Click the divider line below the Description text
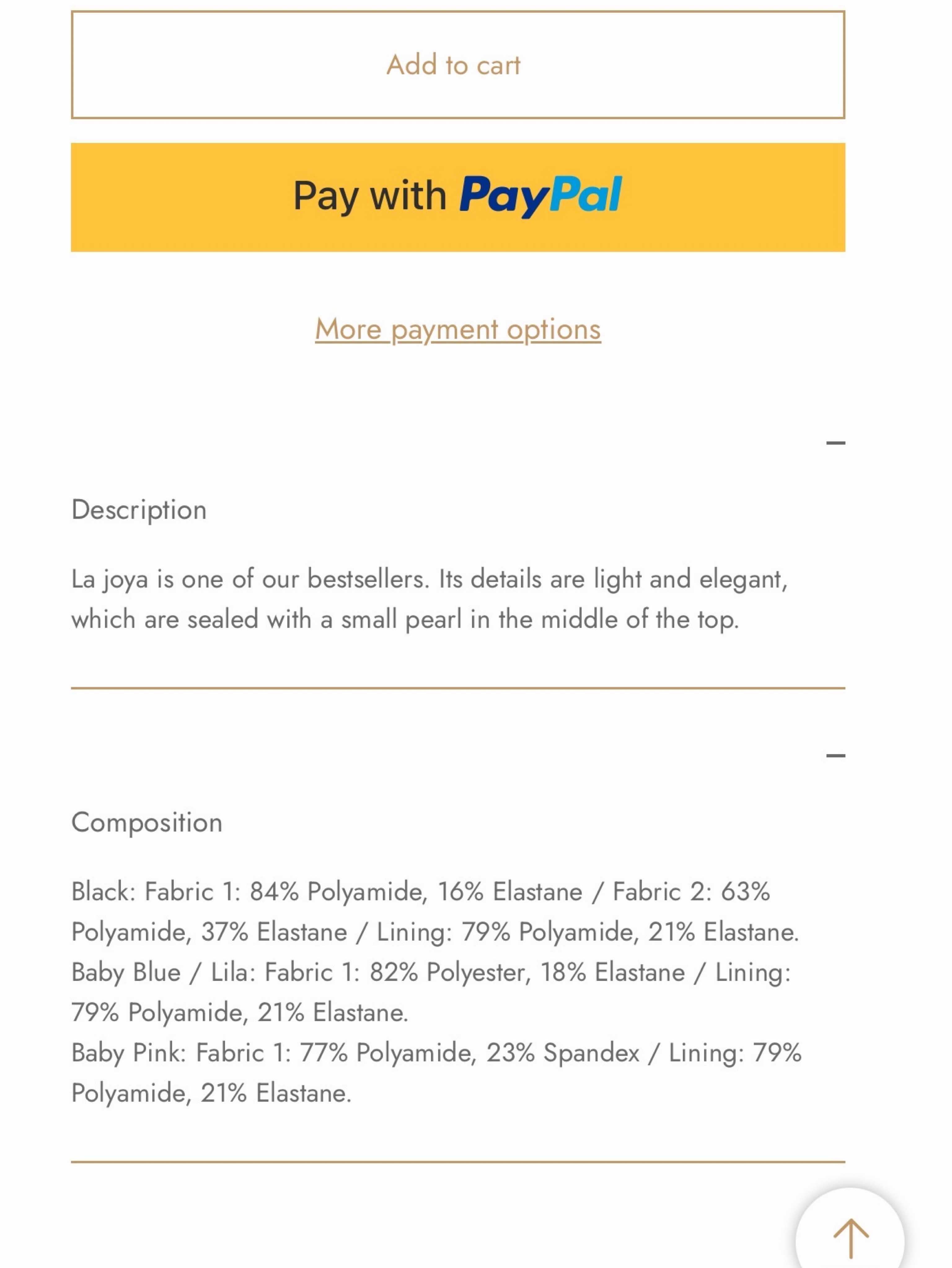This screenshot has height=1268, width=952. click(458, 688)
